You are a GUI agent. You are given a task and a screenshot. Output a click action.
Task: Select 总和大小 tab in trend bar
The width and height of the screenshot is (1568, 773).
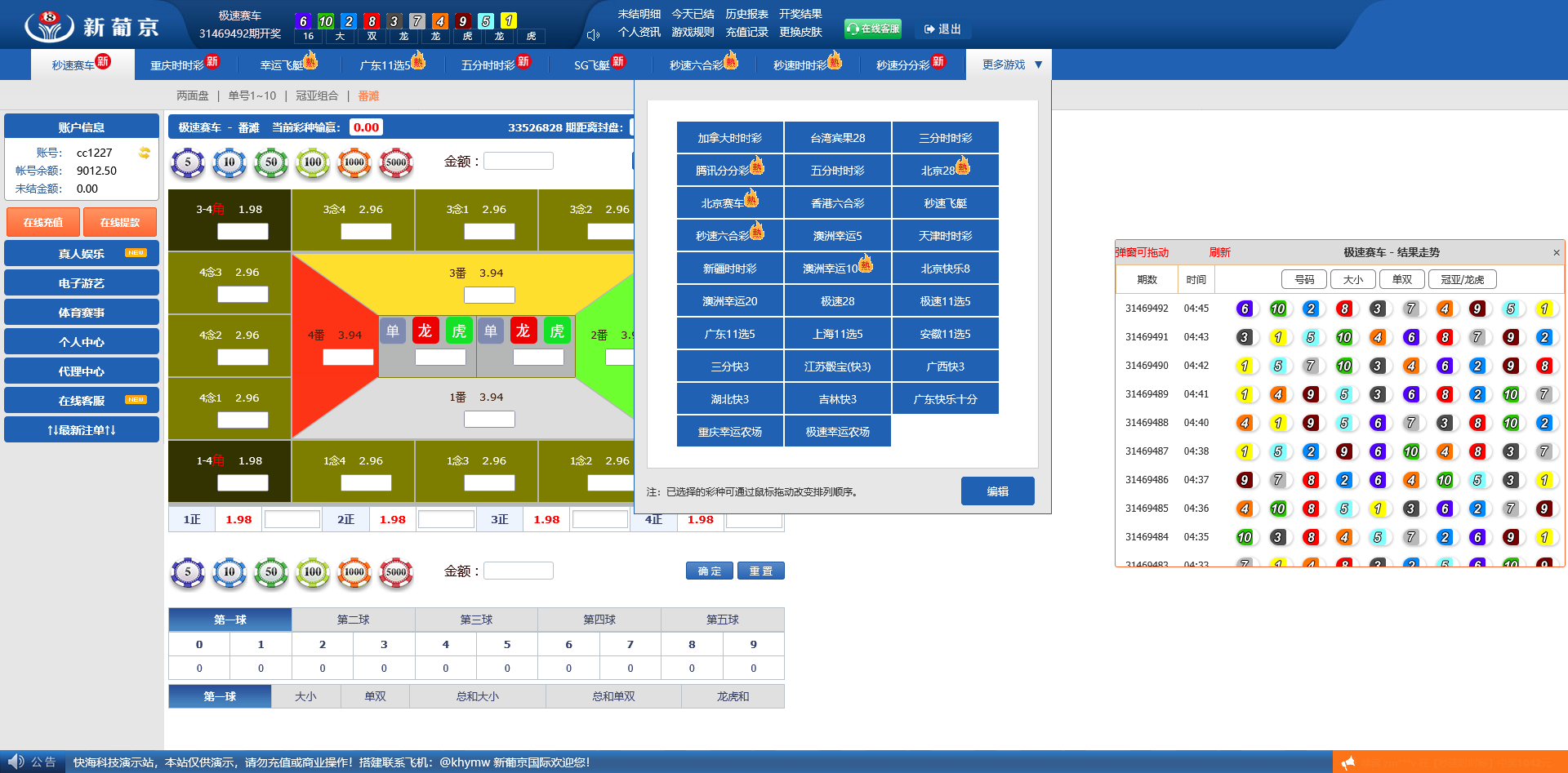click(x=478, y=696)
